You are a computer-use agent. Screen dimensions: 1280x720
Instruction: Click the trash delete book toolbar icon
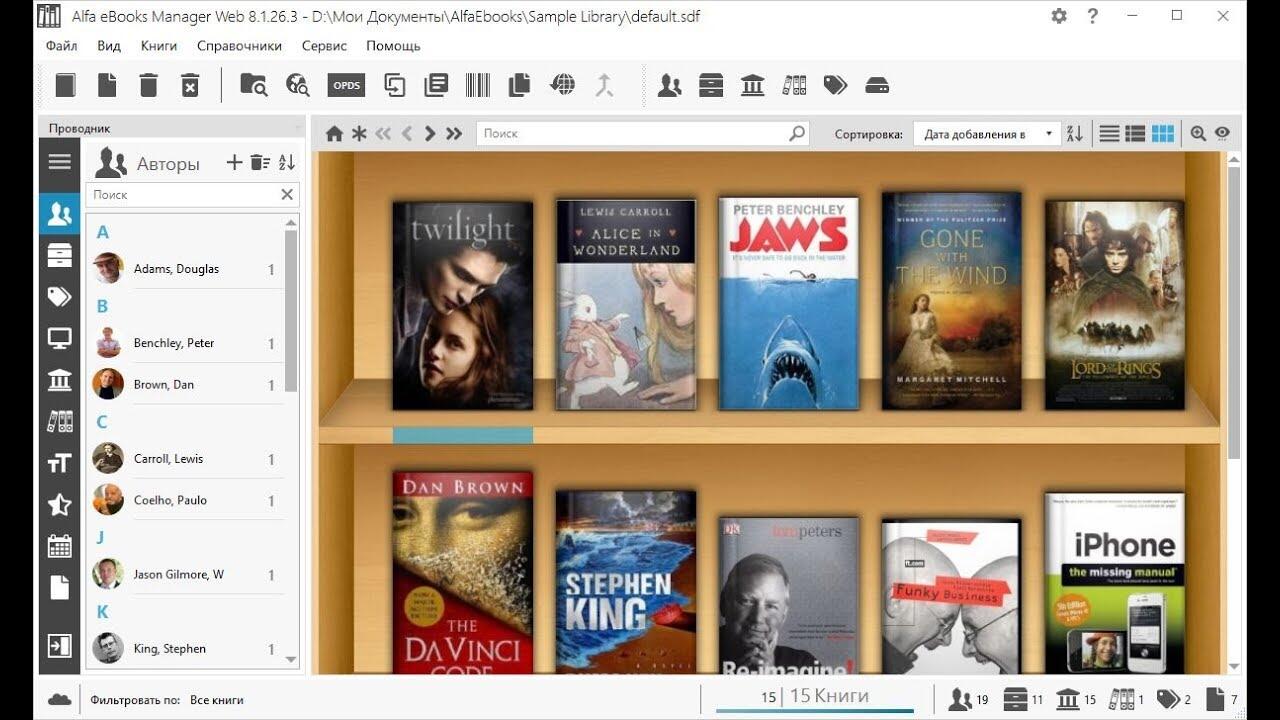[149, 85]
